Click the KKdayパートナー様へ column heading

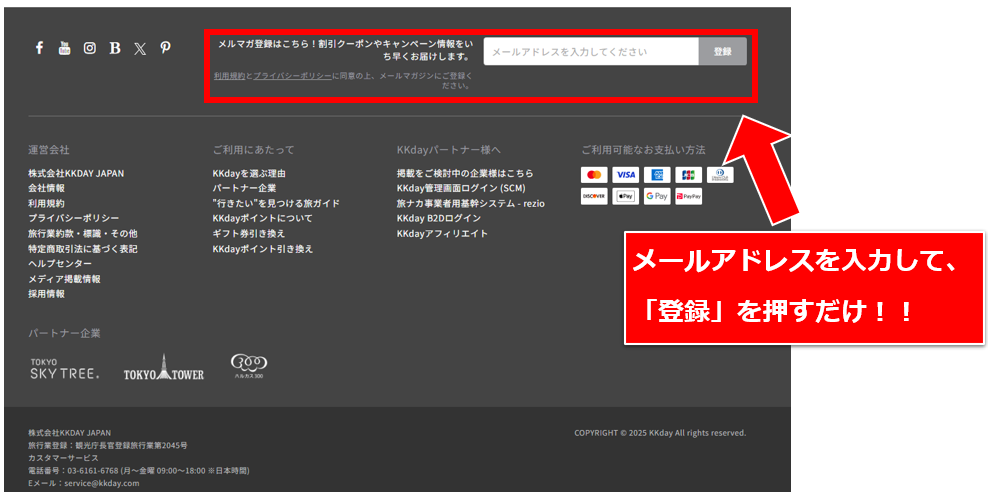pyautogui.click(x=449, y=150)
